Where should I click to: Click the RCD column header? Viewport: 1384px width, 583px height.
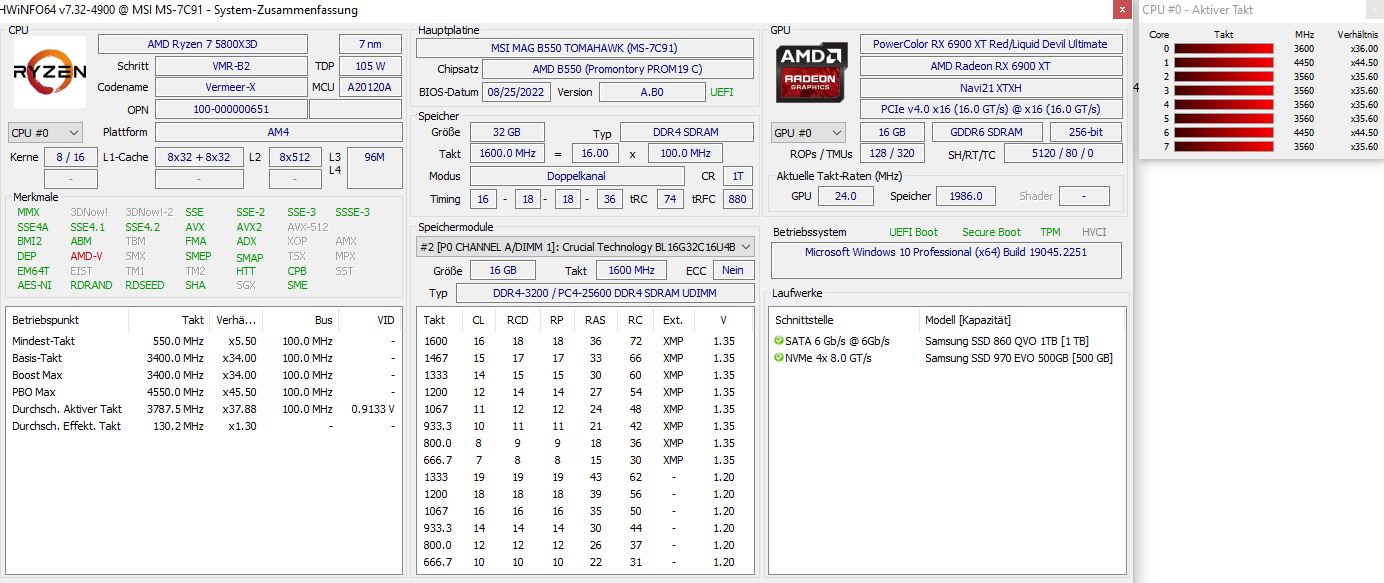pos(517,320)
